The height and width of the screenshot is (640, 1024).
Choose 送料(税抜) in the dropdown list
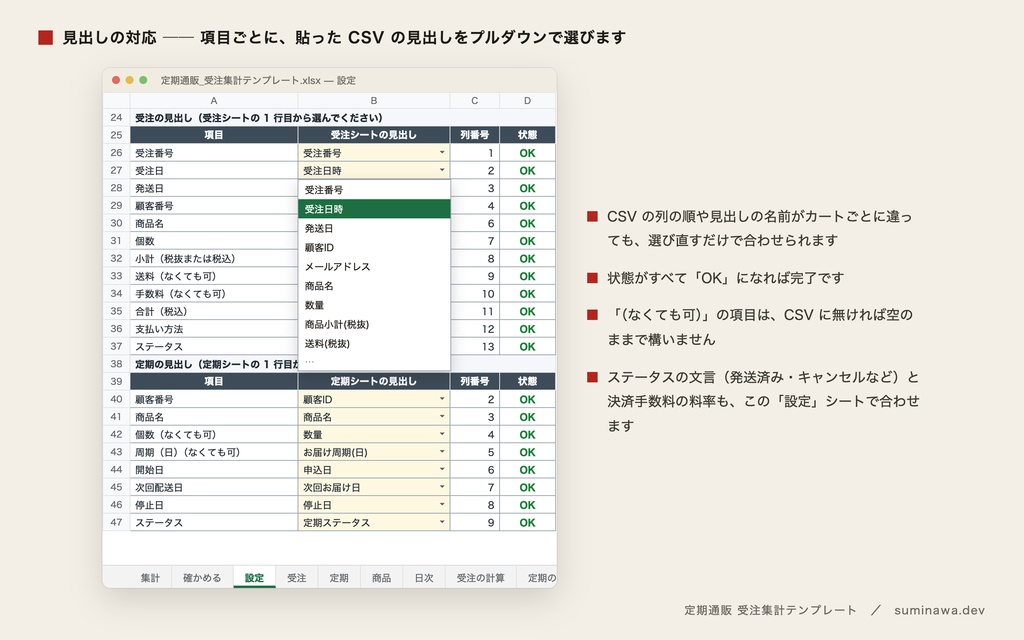coord(374,344)
